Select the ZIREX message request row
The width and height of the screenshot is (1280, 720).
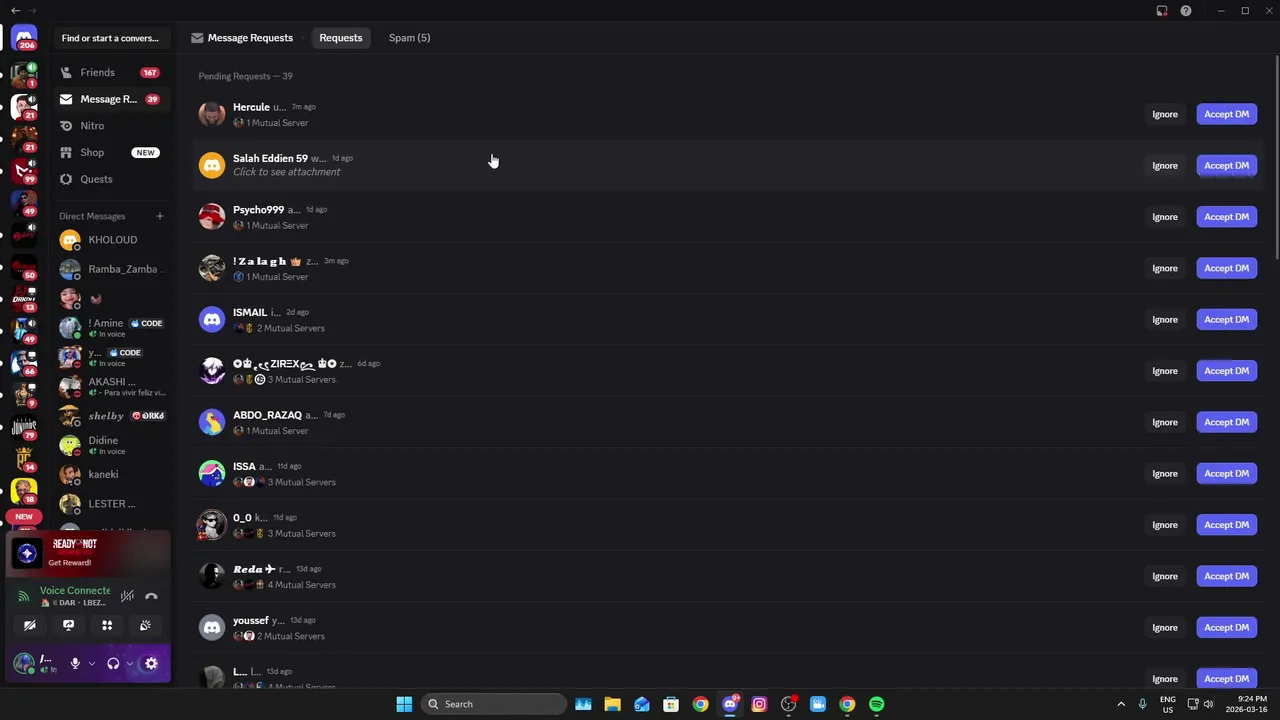(726, 371)
